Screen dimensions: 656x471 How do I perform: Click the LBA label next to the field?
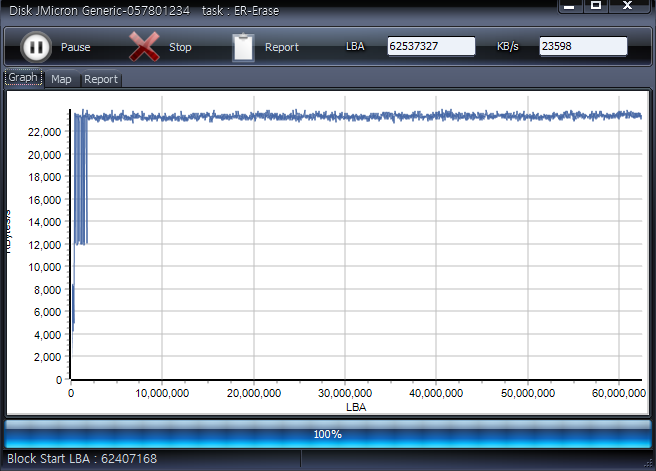(x=355, y=46)
